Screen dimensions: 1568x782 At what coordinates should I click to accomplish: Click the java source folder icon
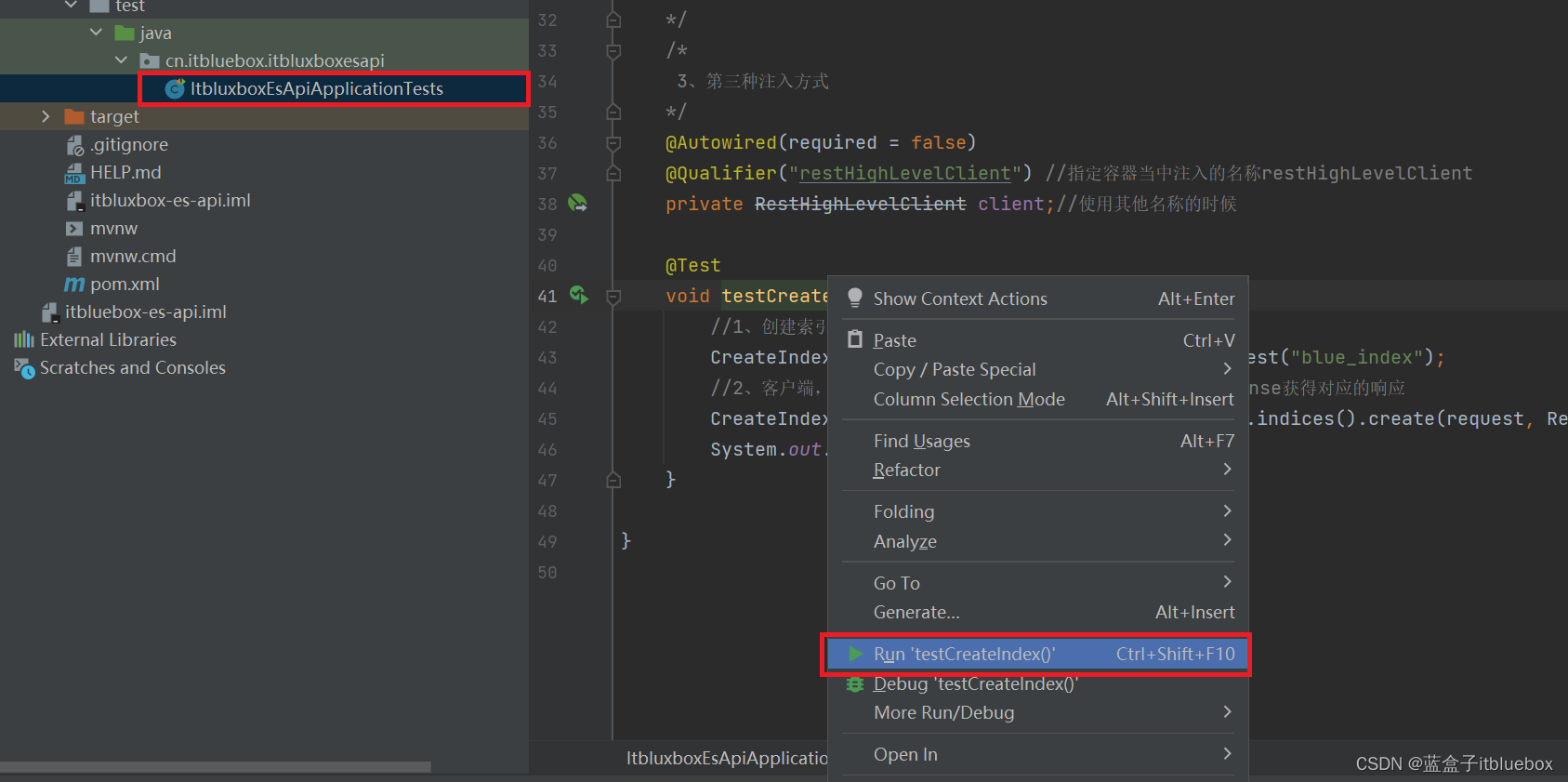click(x=125, y=33)
